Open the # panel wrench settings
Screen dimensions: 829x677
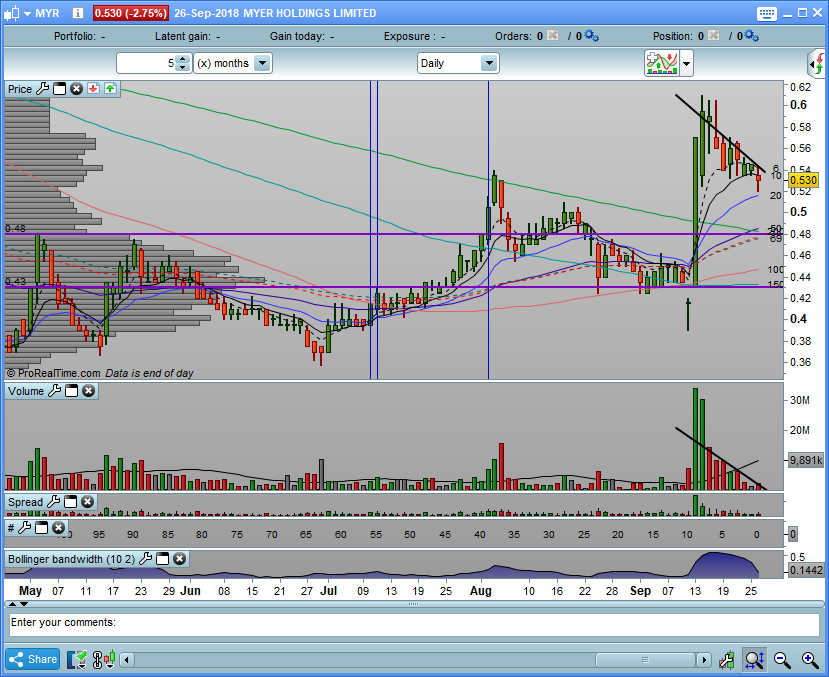(24, 527)
